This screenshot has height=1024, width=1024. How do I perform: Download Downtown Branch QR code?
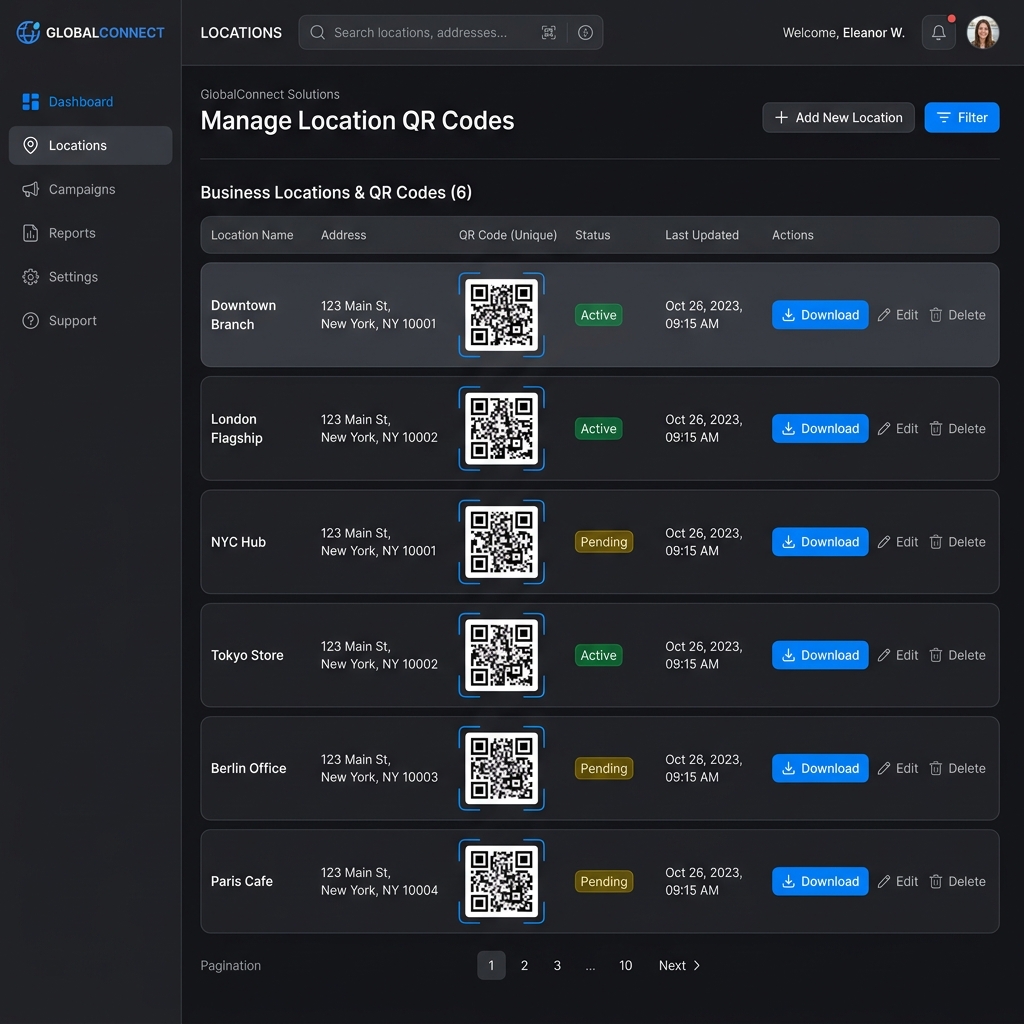[820, 315]
